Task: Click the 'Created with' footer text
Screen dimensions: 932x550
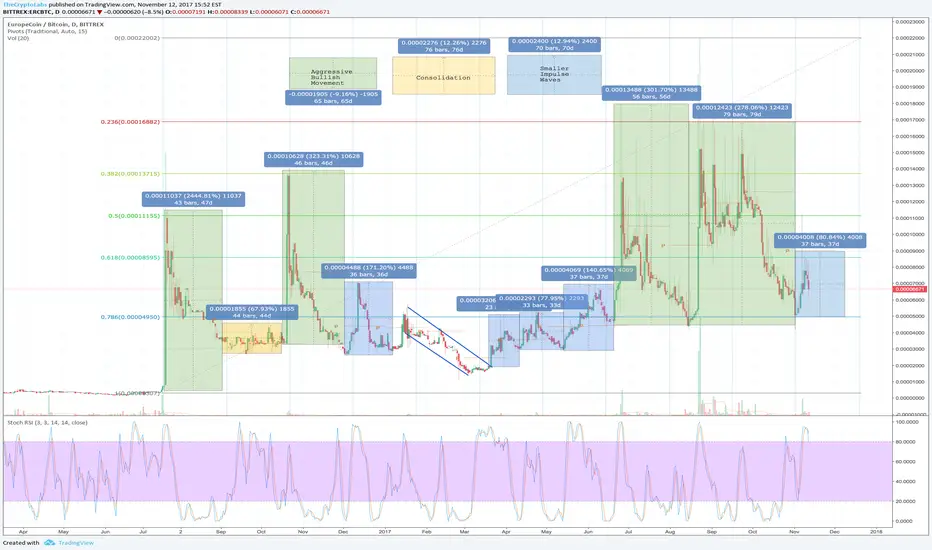Action: [x=21, y=542]
